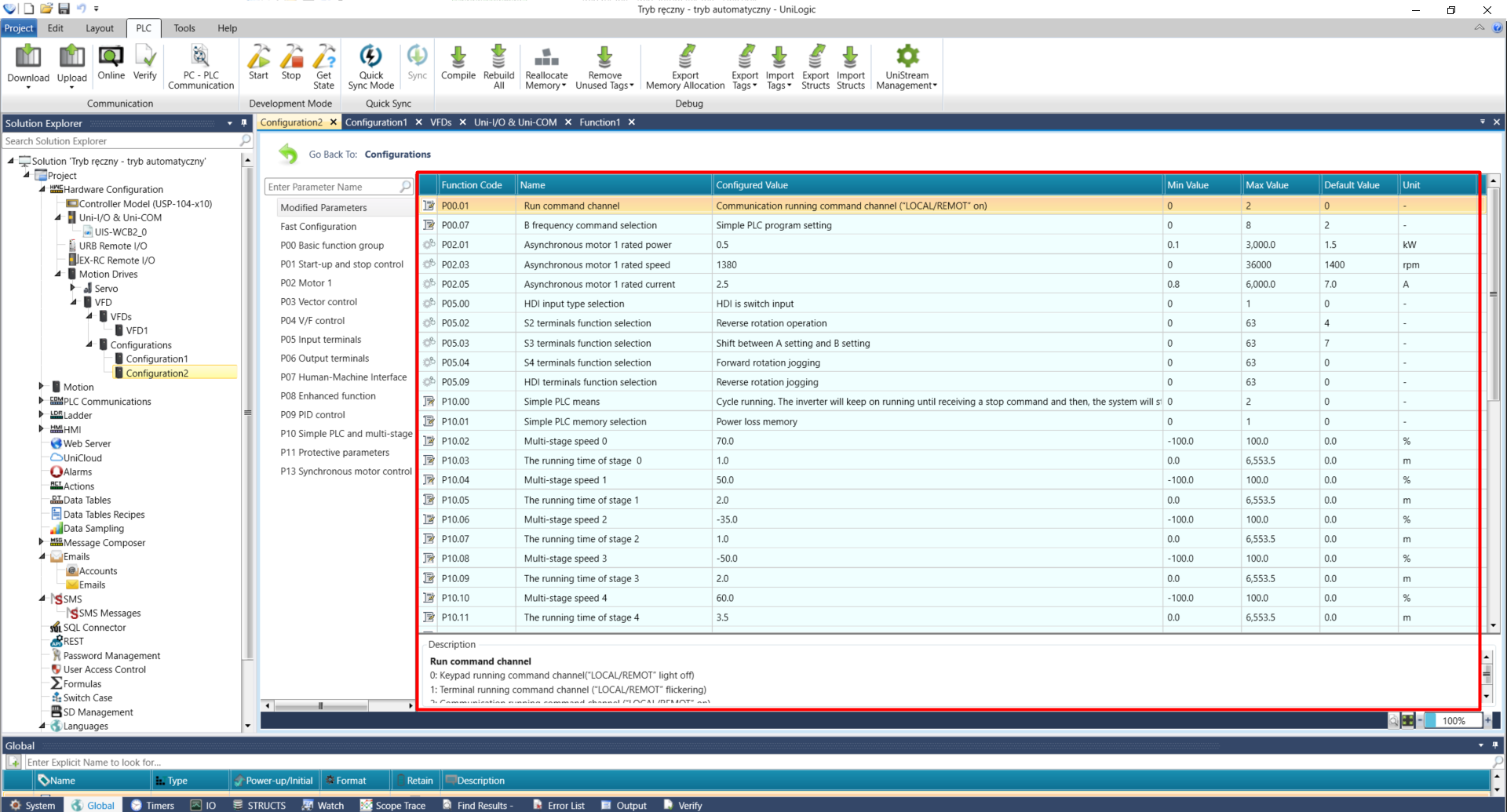
Task: Open the Tools menu
Action: pyautogui.click(x=184, y=28)
